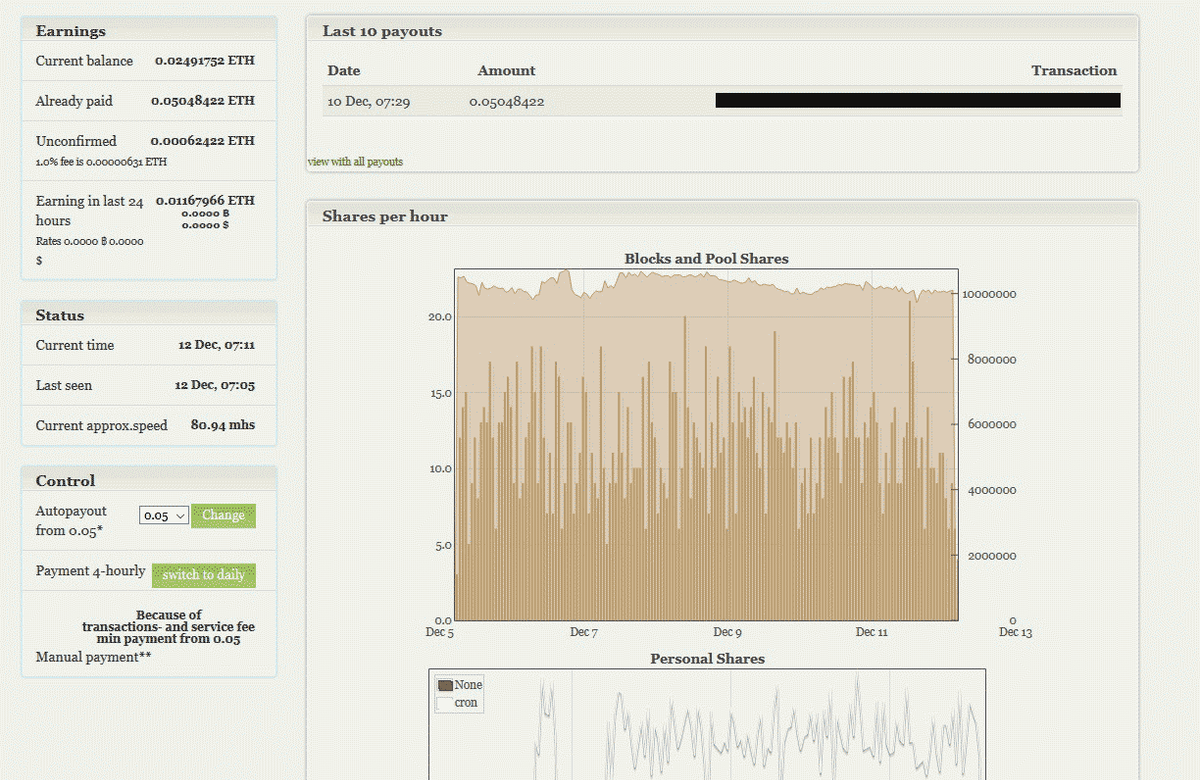The width and height of the screenshot is (1200, 780).
Task: Click the Status panel header
Action: (60, 315)
